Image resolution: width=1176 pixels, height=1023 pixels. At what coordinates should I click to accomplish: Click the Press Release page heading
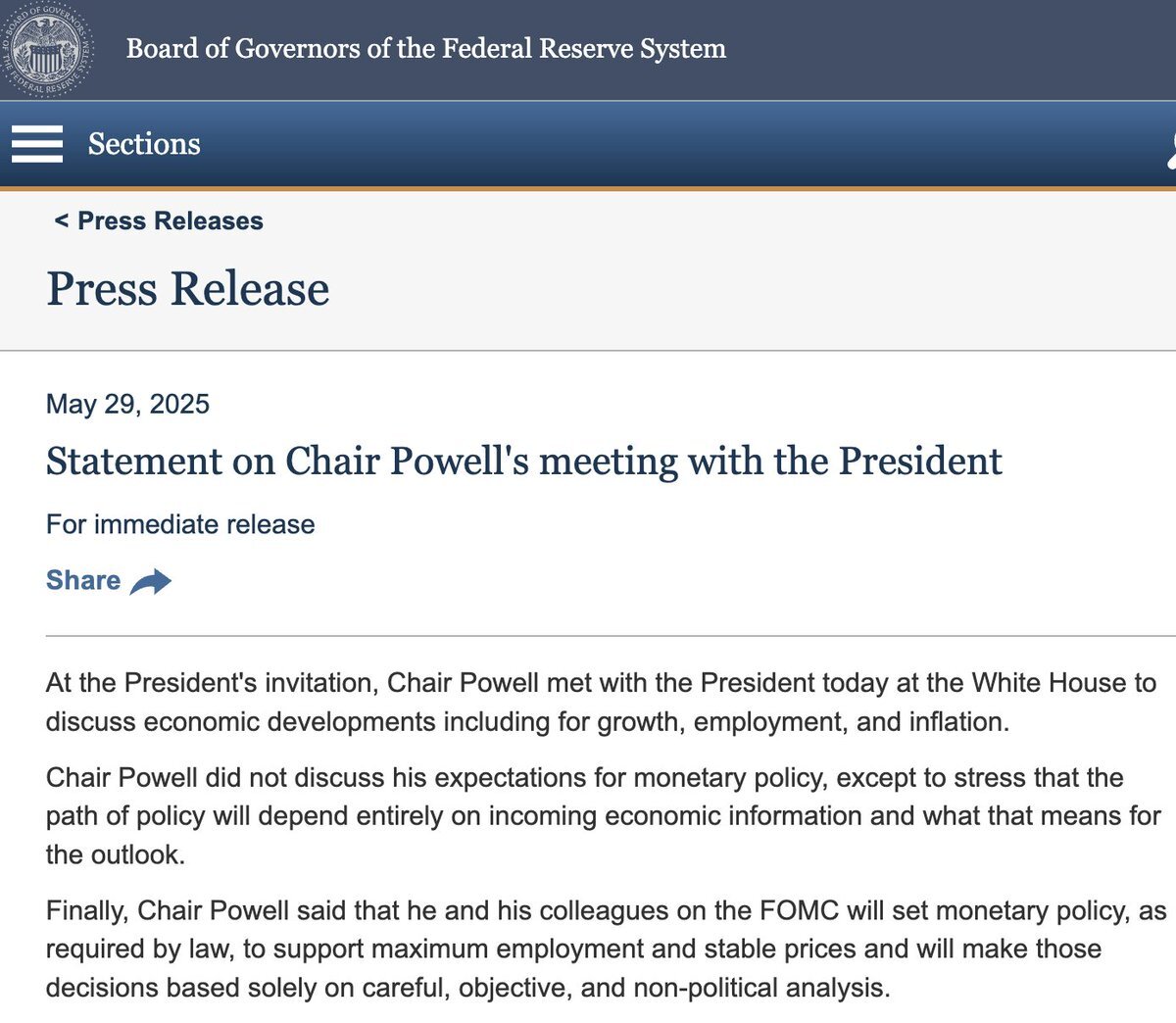click(x=188, y=288)
